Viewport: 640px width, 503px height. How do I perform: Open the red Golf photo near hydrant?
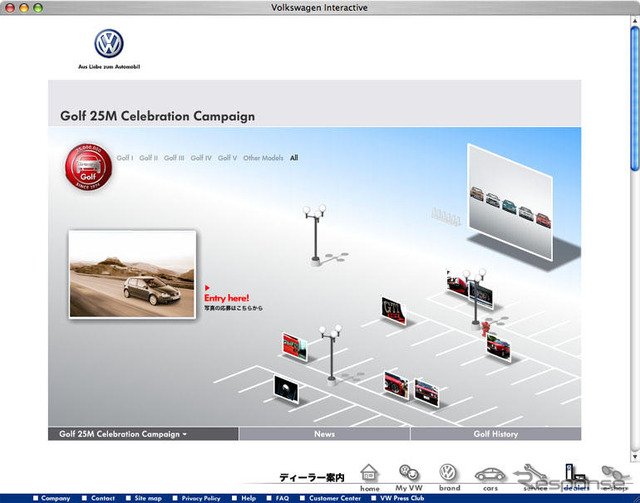click(x=498, y=347)
